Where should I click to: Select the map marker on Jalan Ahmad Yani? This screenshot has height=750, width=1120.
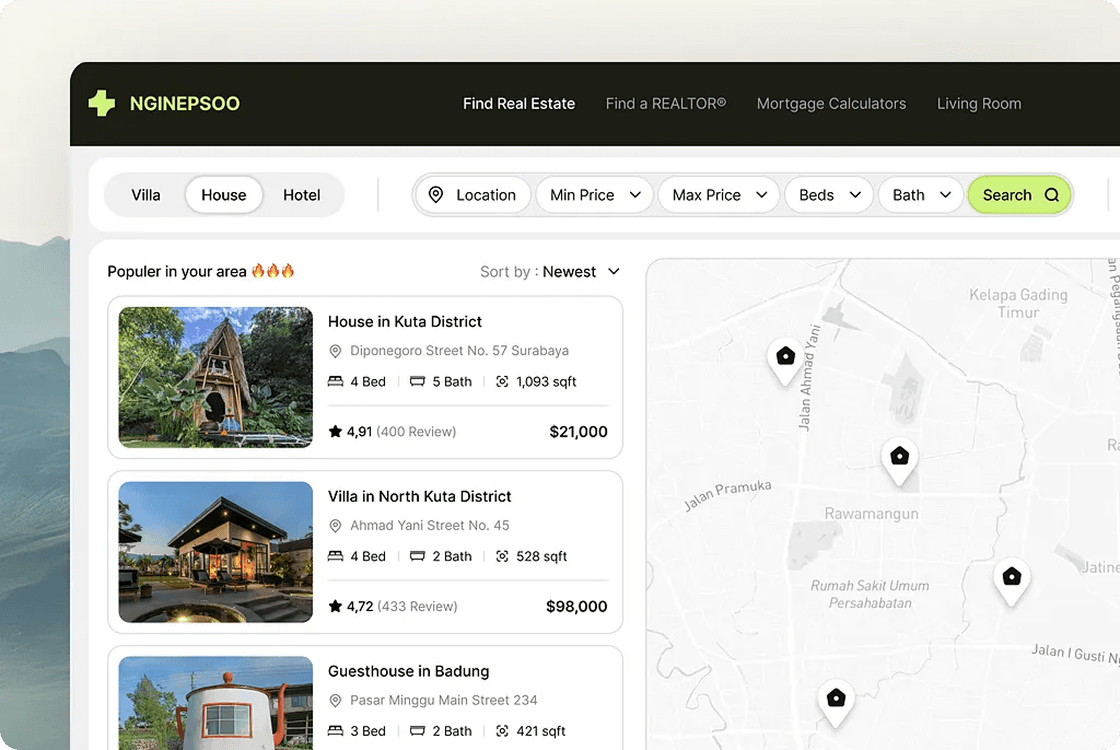[785, 361]
